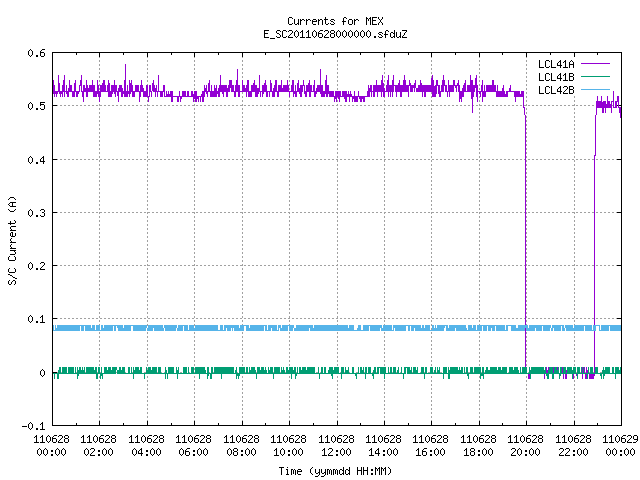Click the LCL41B legend label

[556, 77]
